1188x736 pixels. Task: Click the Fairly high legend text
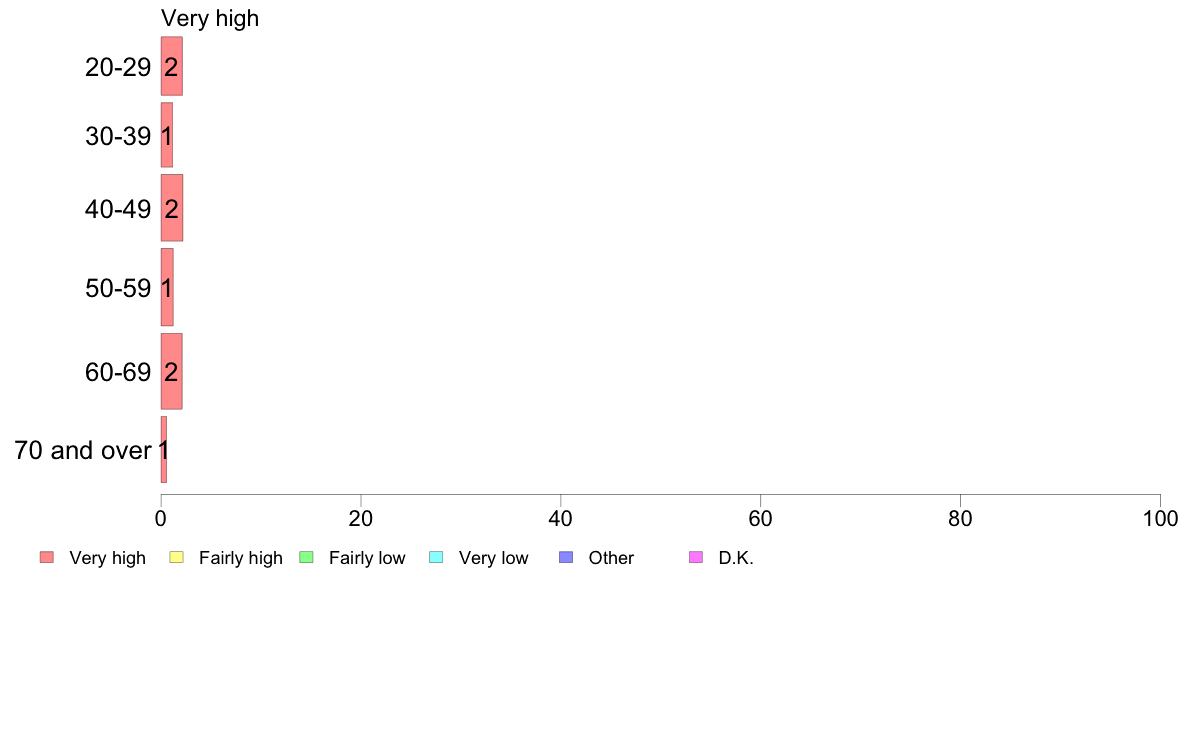pyautogui.click(x=241, y=558)
